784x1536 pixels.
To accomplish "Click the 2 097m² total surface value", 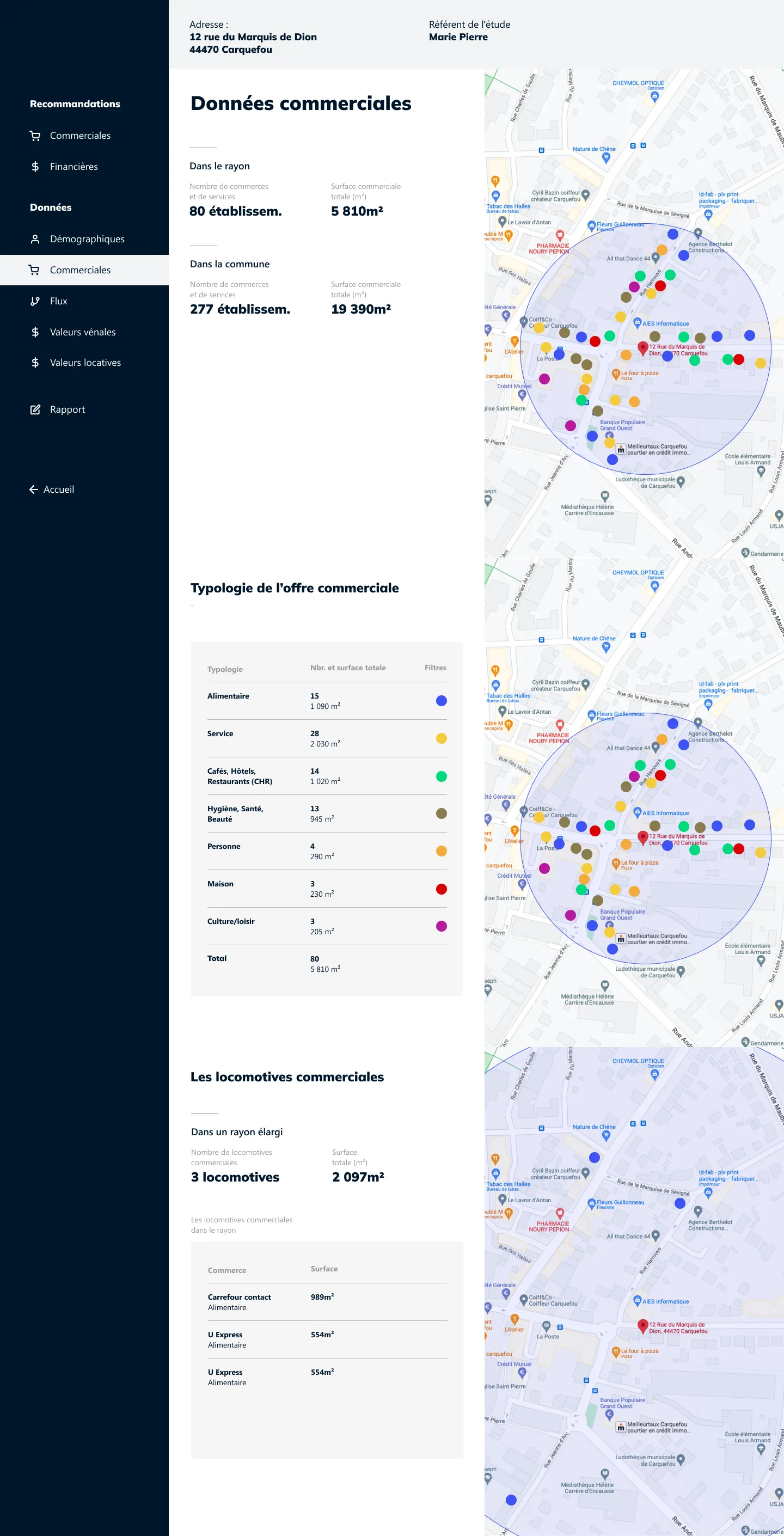I will click(358, 1177).
